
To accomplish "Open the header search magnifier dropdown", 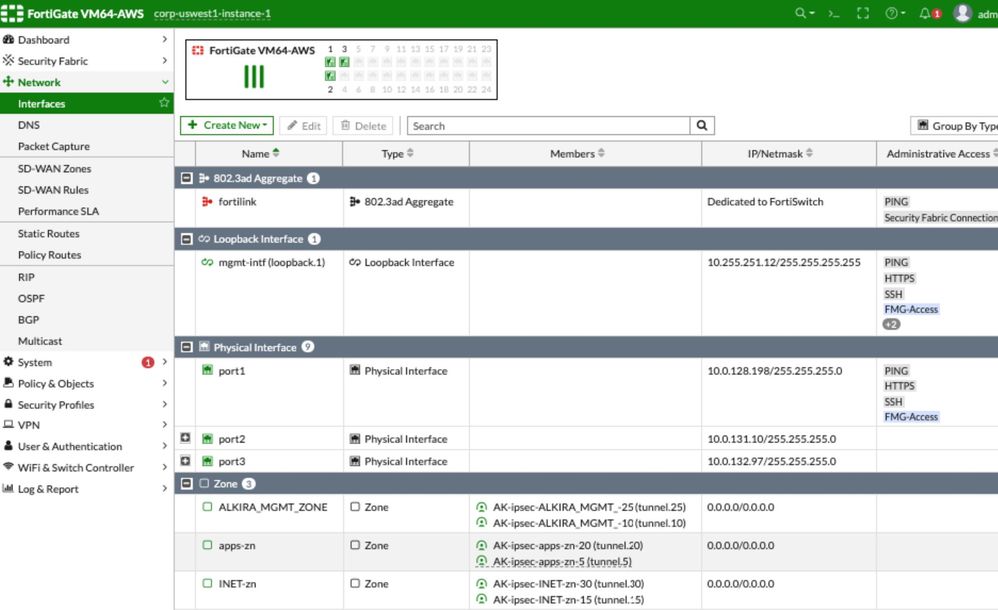I will (x=804, y=14).
